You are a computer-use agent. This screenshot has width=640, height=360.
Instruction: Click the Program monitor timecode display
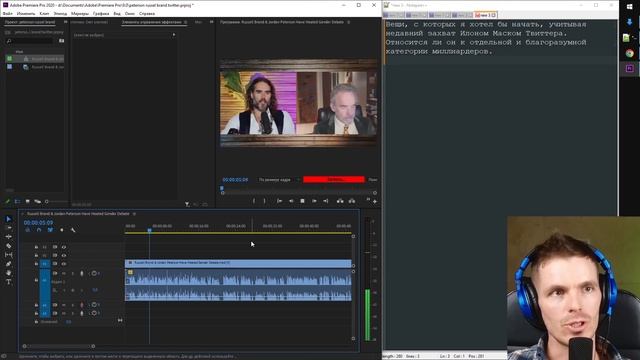(235, 180)
